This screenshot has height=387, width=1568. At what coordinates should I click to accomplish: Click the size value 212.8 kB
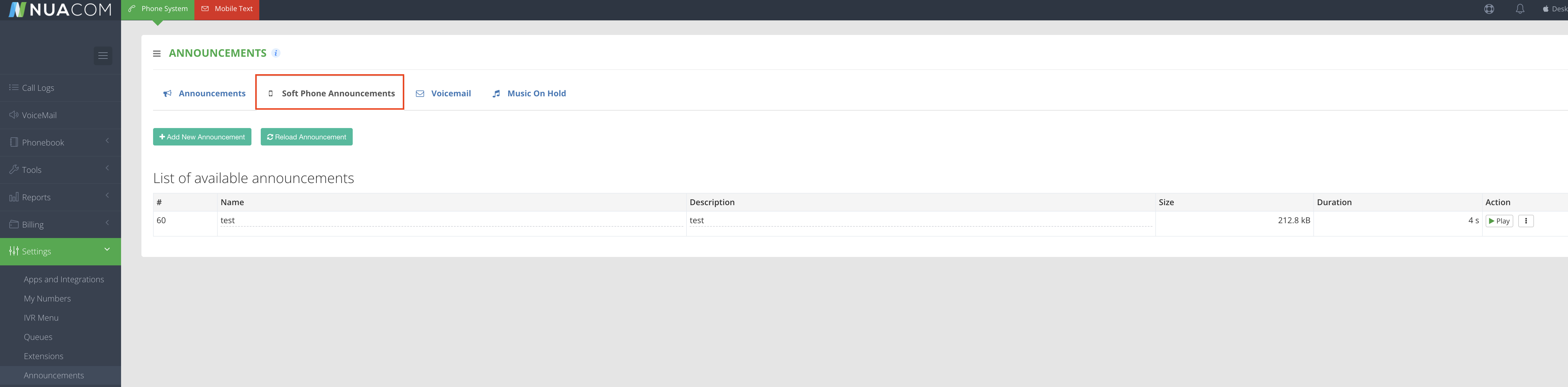coord(1294,220)
